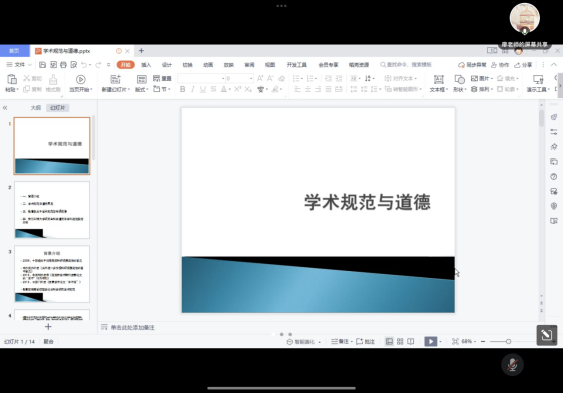Click the save icon in quick toolbar

click(x=42, y=65)
